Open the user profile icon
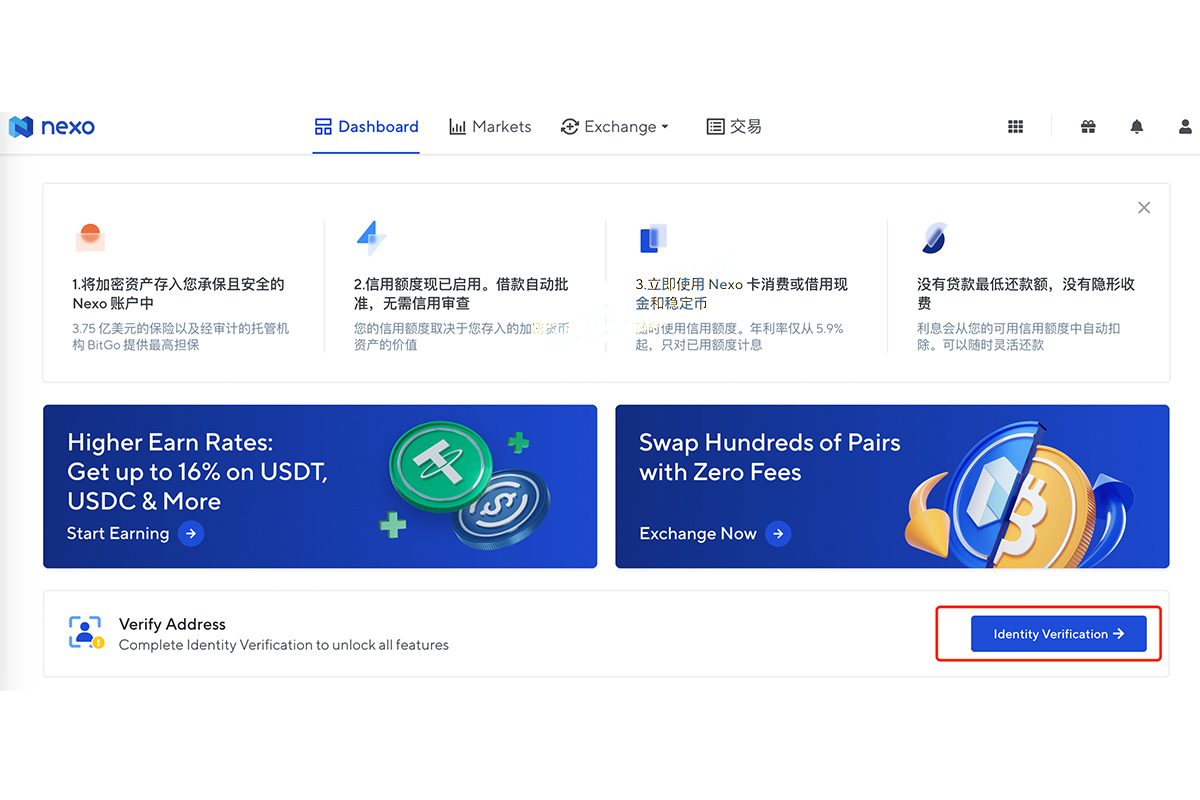The image size is (1200, 800). [1186, 127]
